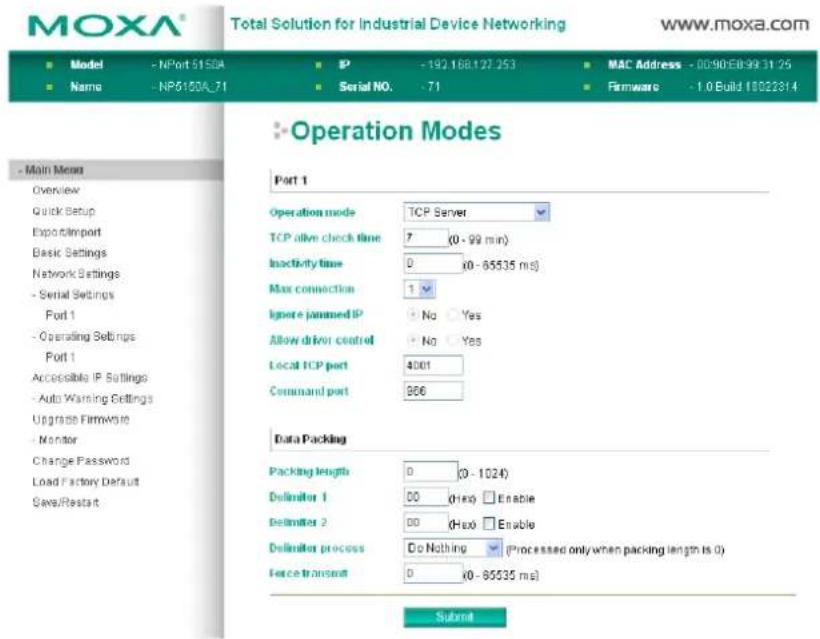This screenshot has width=820, height=639.
Task: Click the Delimiter 2 hex field
Action: [426, 522]
